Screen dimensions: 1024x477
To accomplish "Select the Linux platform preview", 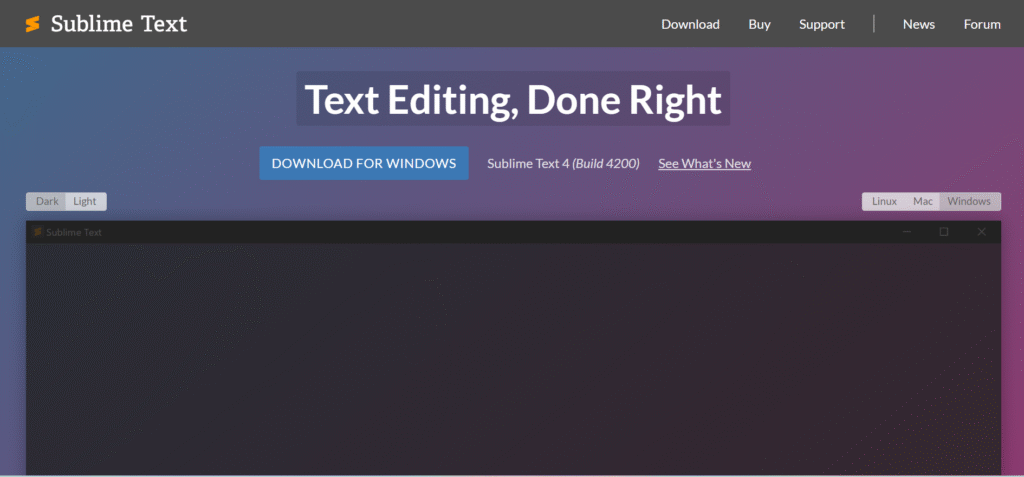I will [884, 201].
